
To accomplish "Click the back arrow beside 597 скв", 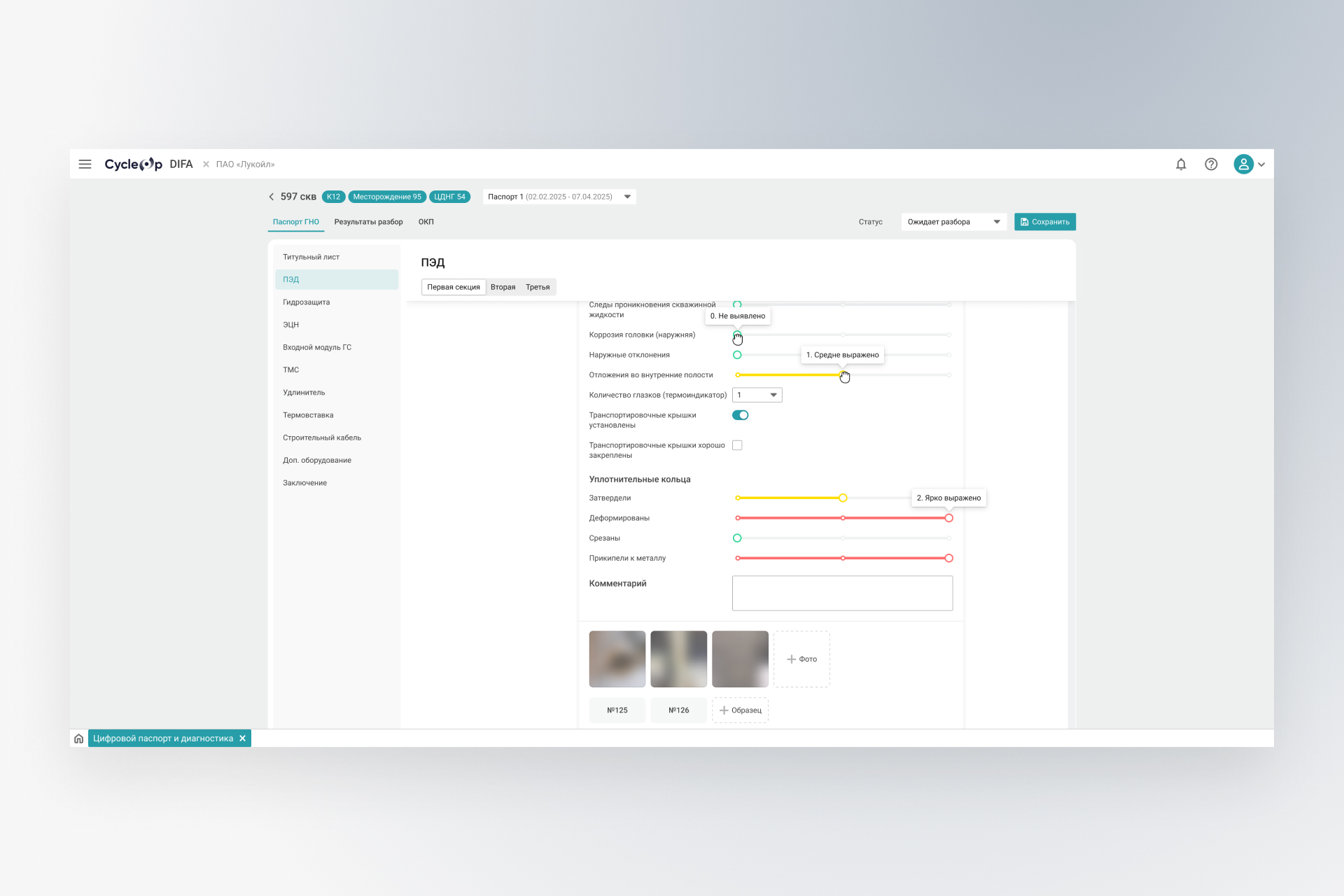I will pos(272,197).
